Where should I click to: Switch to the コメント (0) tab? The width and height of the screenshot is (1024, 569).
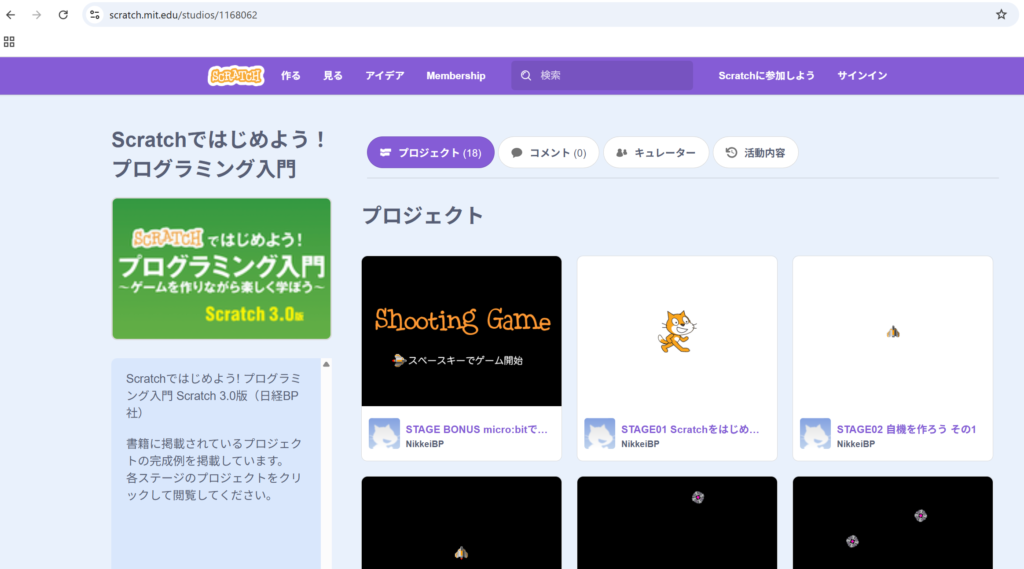[x=549, y=153]
